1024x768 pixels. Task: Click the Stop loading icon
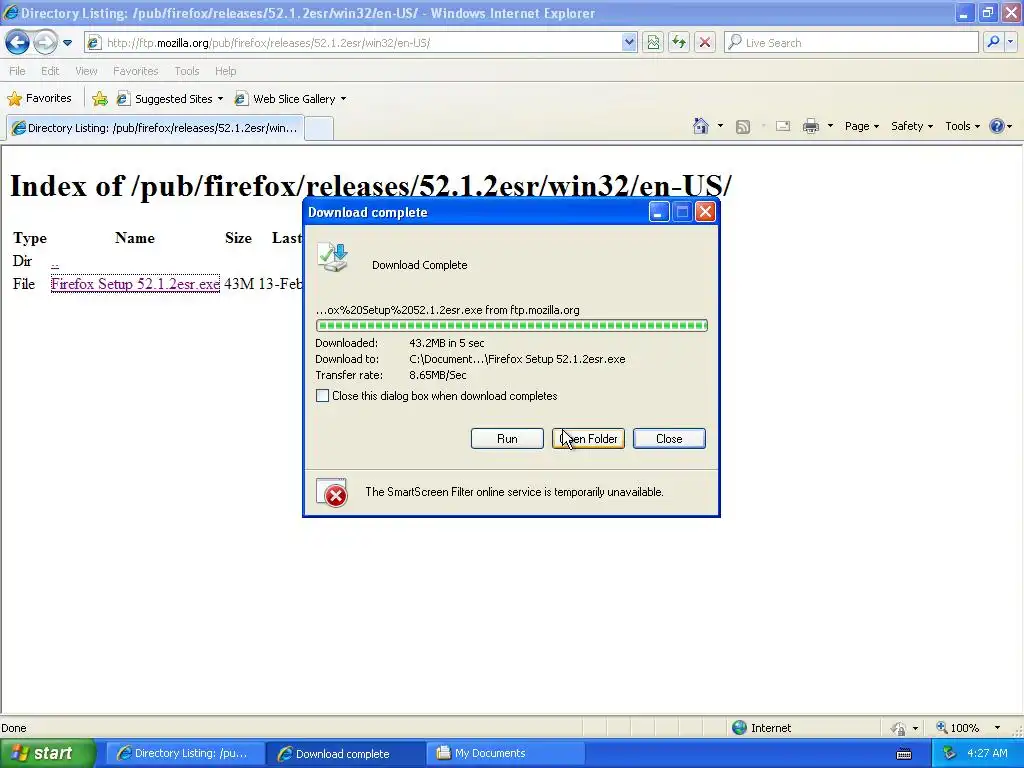(x=705, y=43)
